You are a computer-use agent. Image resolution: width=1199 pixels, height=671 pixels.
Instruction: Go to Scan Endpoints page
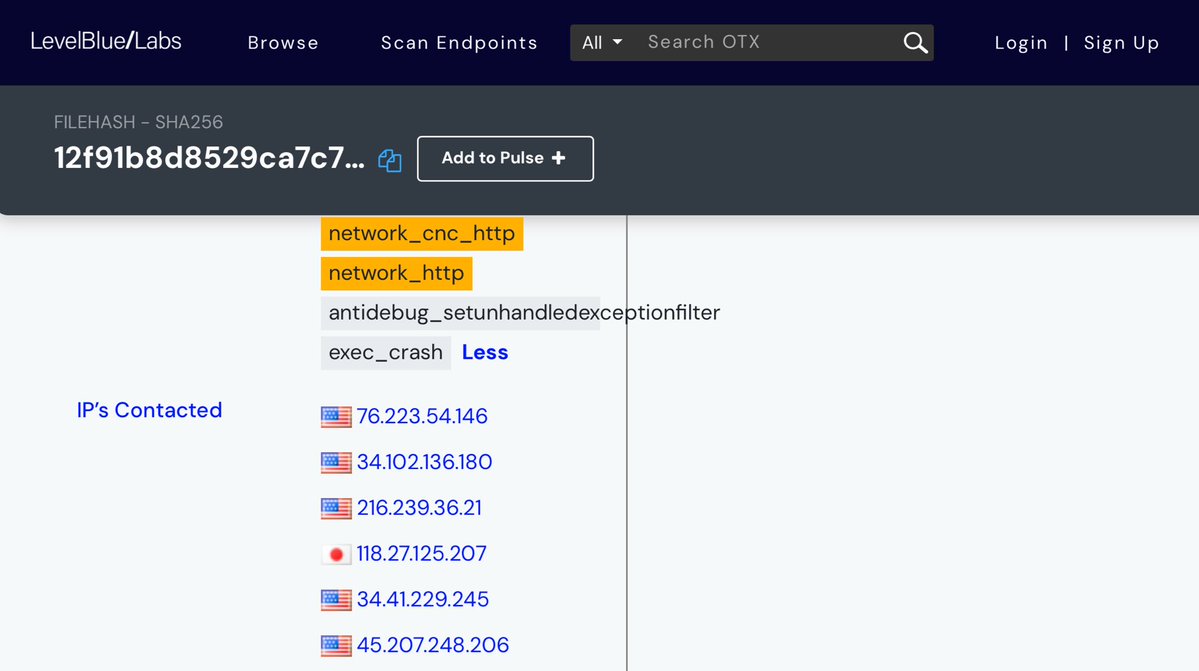point(459,43)
